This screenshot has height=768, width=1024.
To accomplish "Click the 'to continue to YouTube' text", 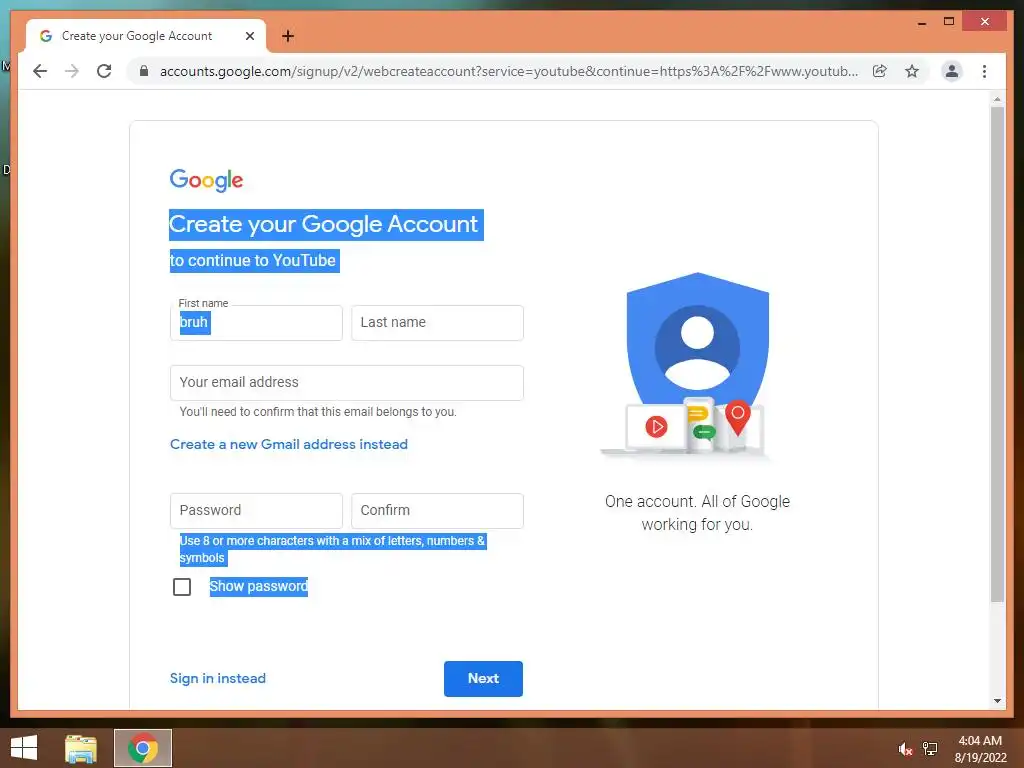I will point(253,261).
